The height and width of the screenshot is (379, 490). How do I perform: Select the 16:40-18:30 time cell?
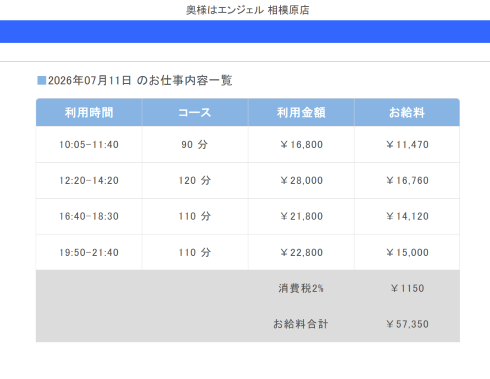click(89, 216)
